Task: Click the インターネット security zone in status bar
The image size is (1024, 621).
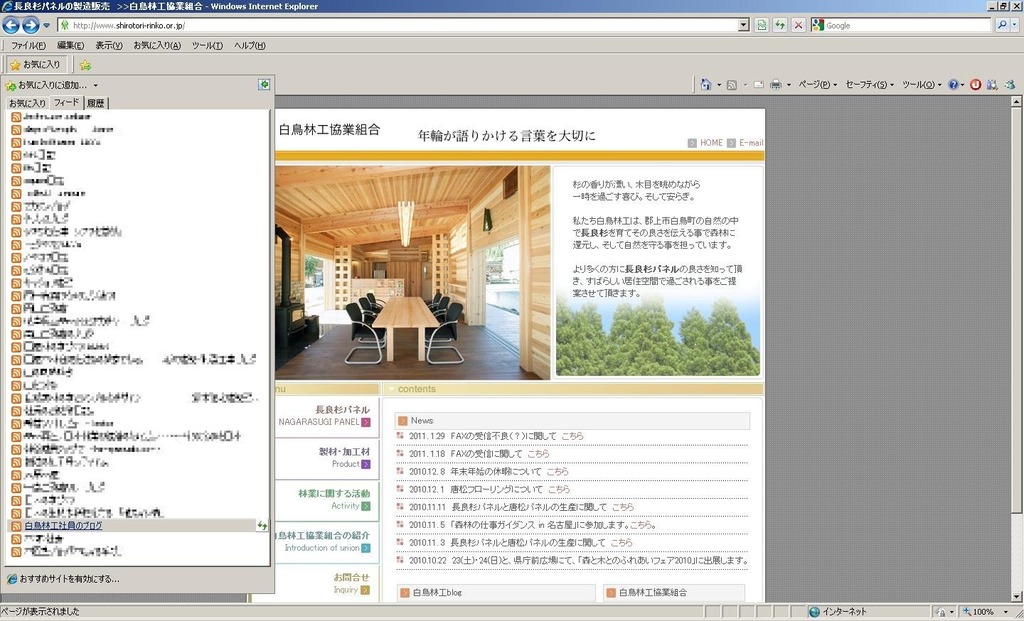Action: [837, 612]
